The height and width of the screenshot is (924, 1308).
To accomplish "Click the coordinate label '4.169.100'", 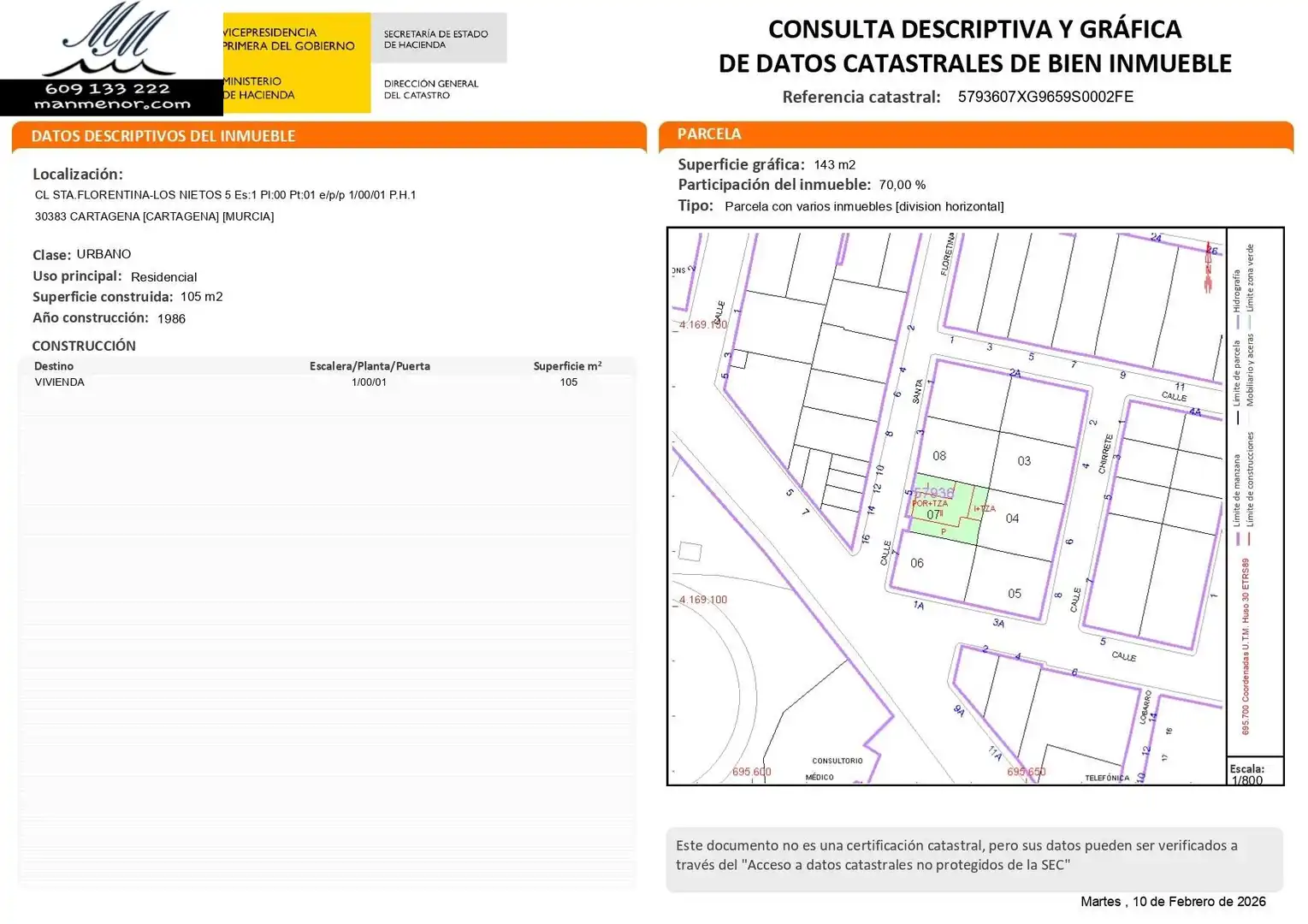I will 703,600.
